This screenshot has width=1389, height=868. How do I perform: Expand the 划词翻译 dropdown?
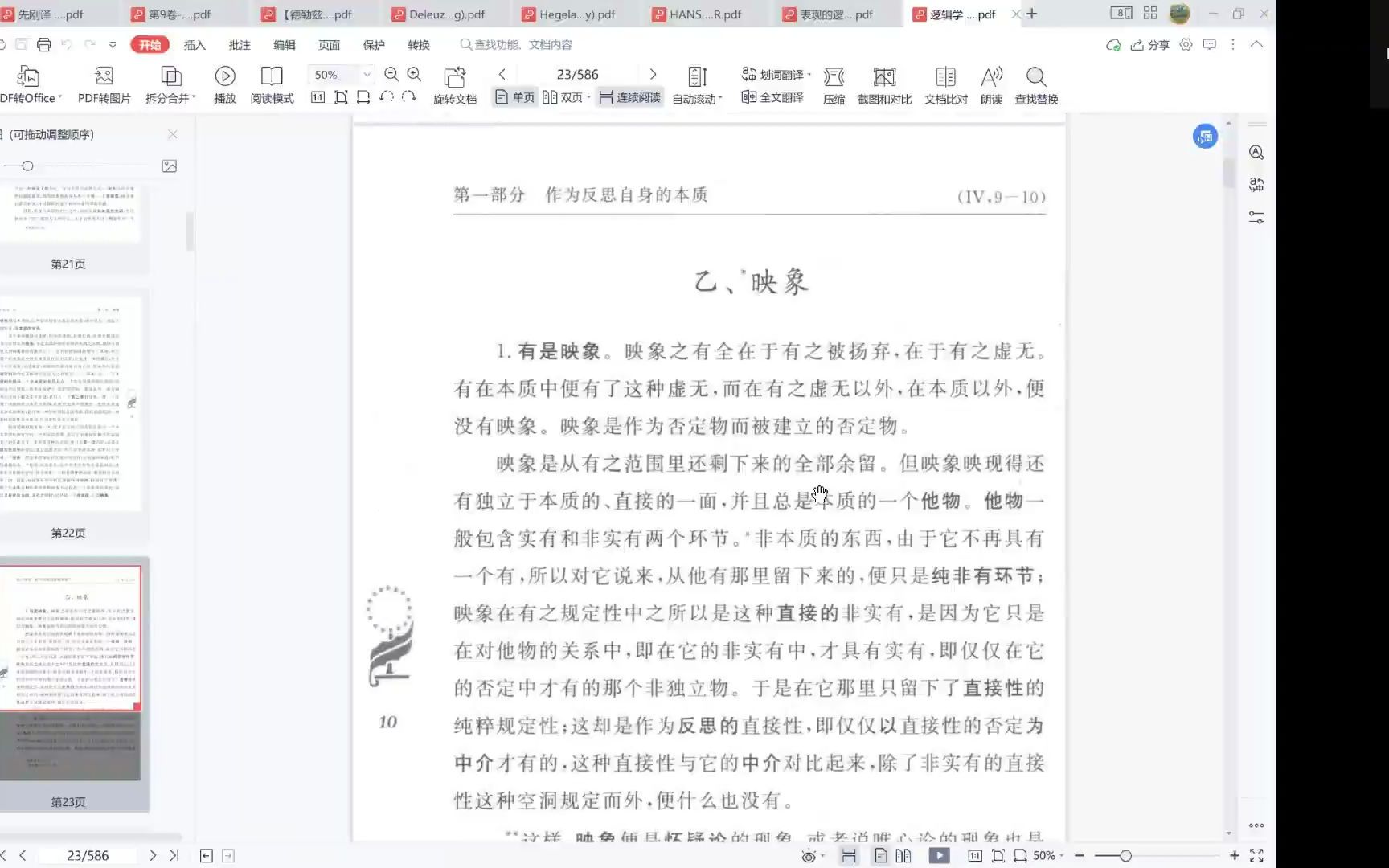pyautogui.click(x=809, y=74)
